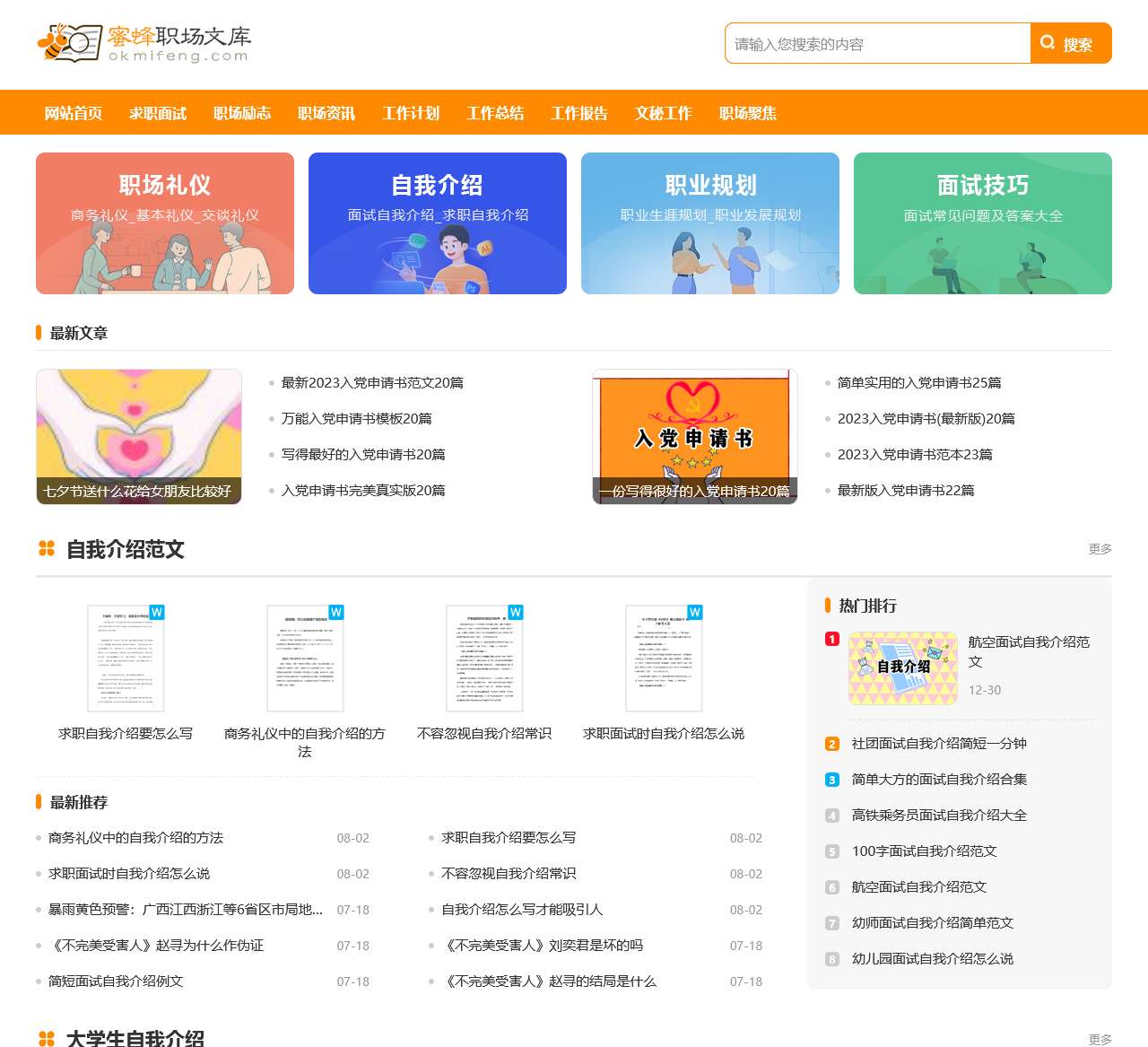Open 幼儿园面试自我介绍怎么说 ranking link
Screen dimensions: 1148x1047
(933, 959)
